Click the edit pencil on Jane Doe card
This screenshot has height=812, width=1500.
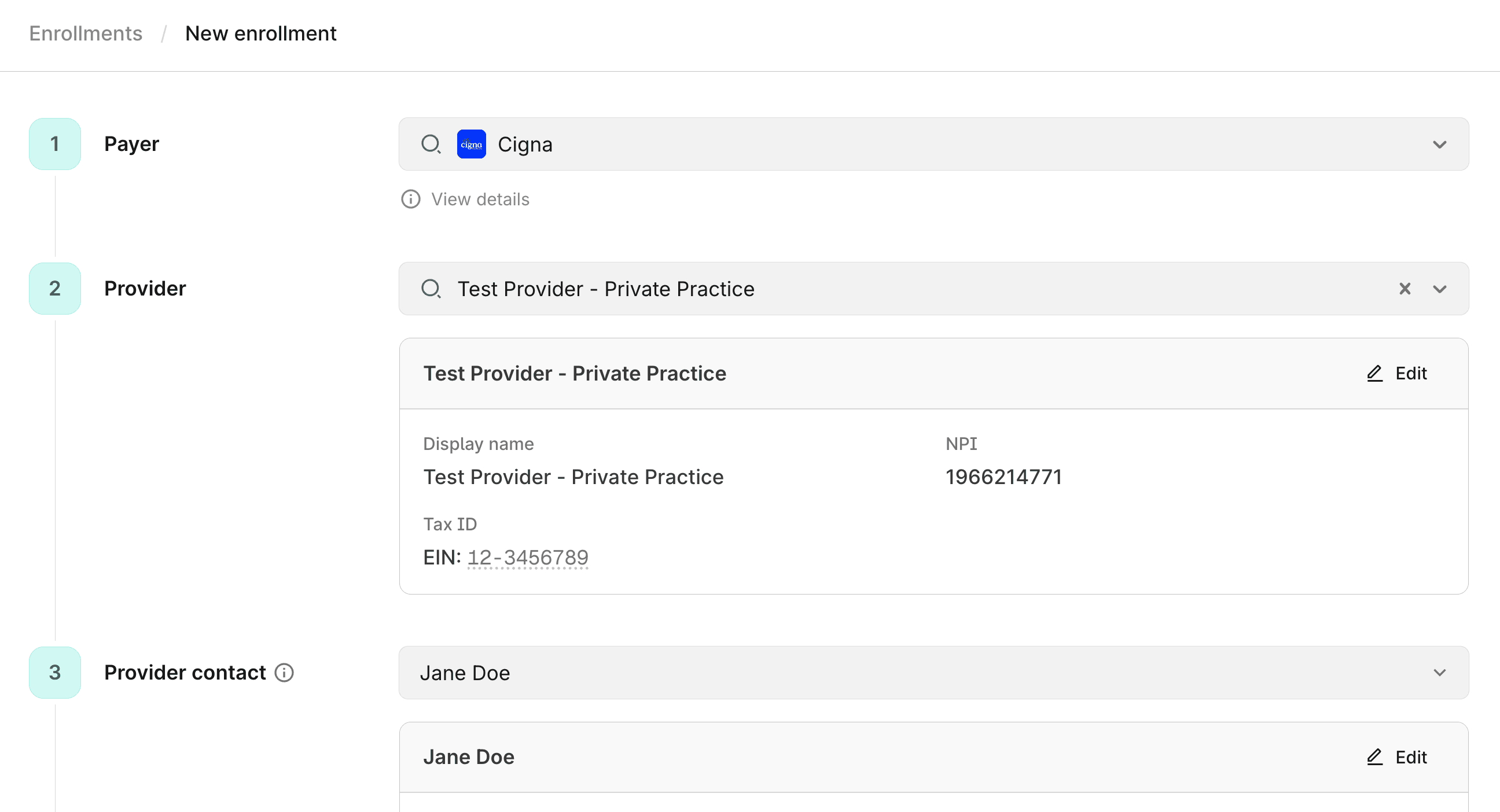(x=1375, y=756)
